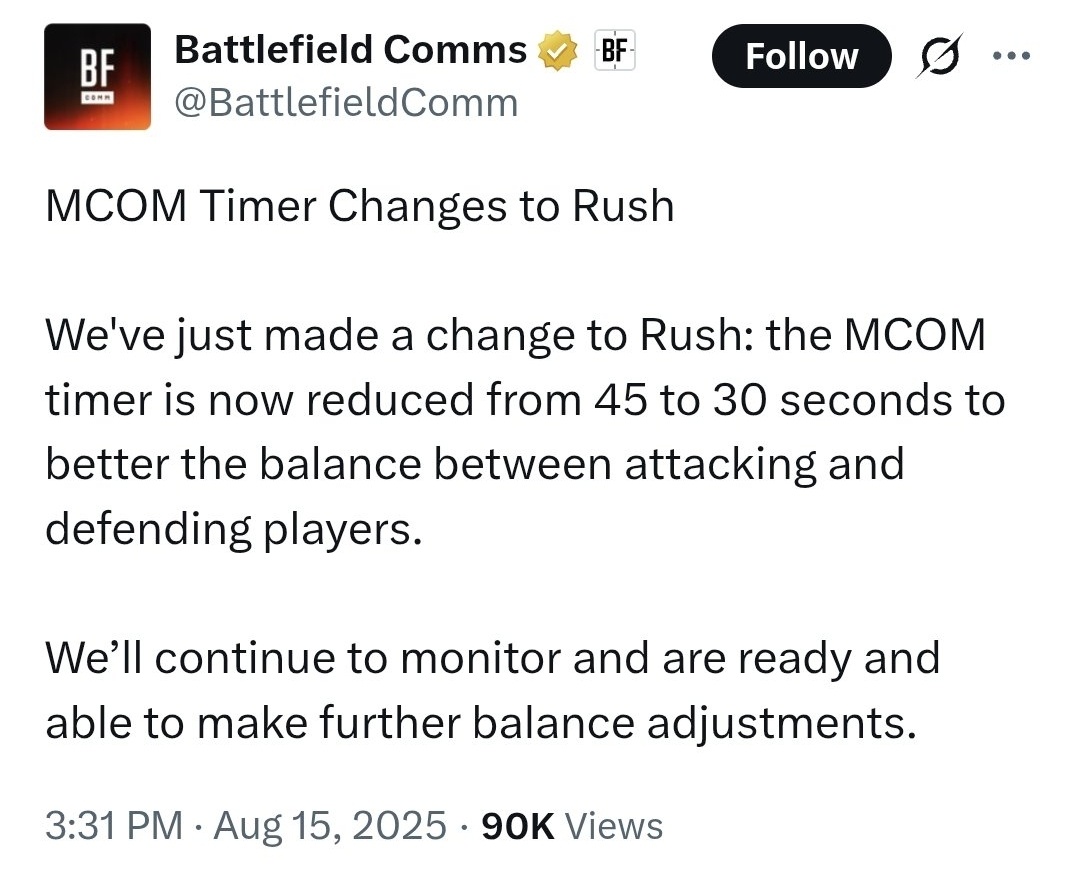Click the word Views beside 90K
1080x883 pixels.
click(x=614, y=826)
